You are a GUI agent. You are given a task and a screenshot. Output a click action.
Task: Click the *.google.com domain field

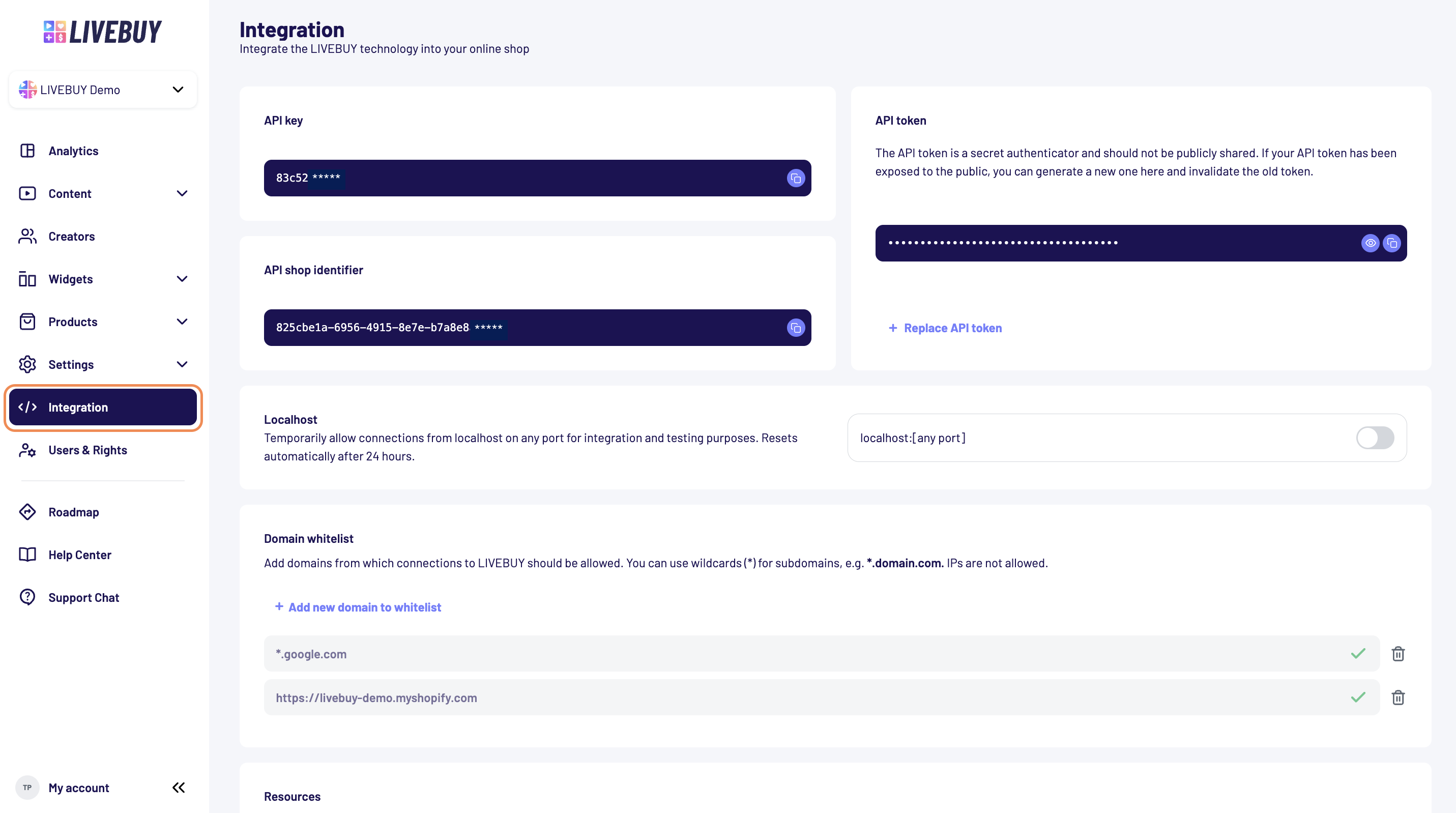pyautogui.click(x=821, y=654)
